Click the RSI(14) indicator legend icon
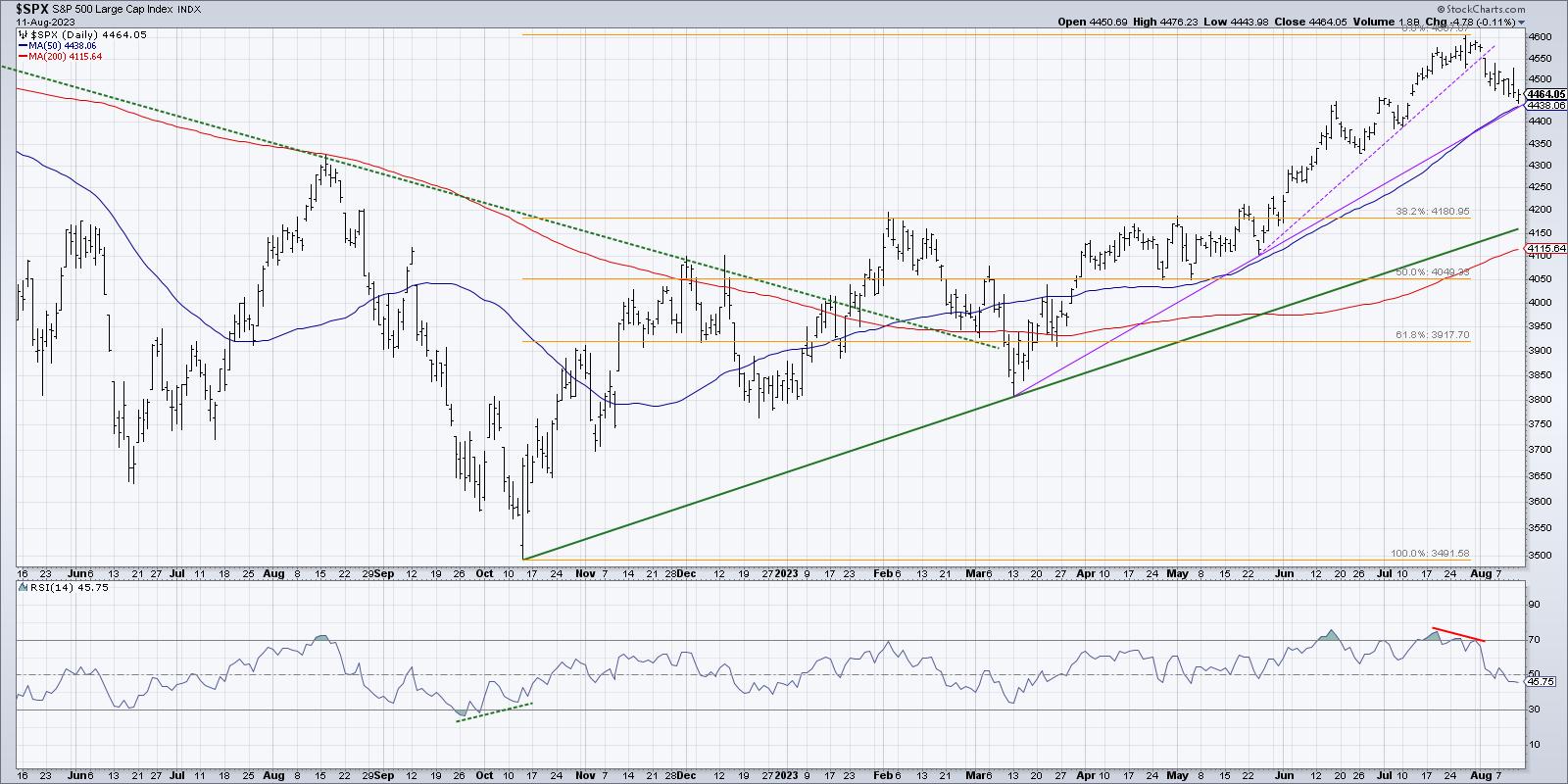Viewport: 1568px width, 784px height. [23, 587]
